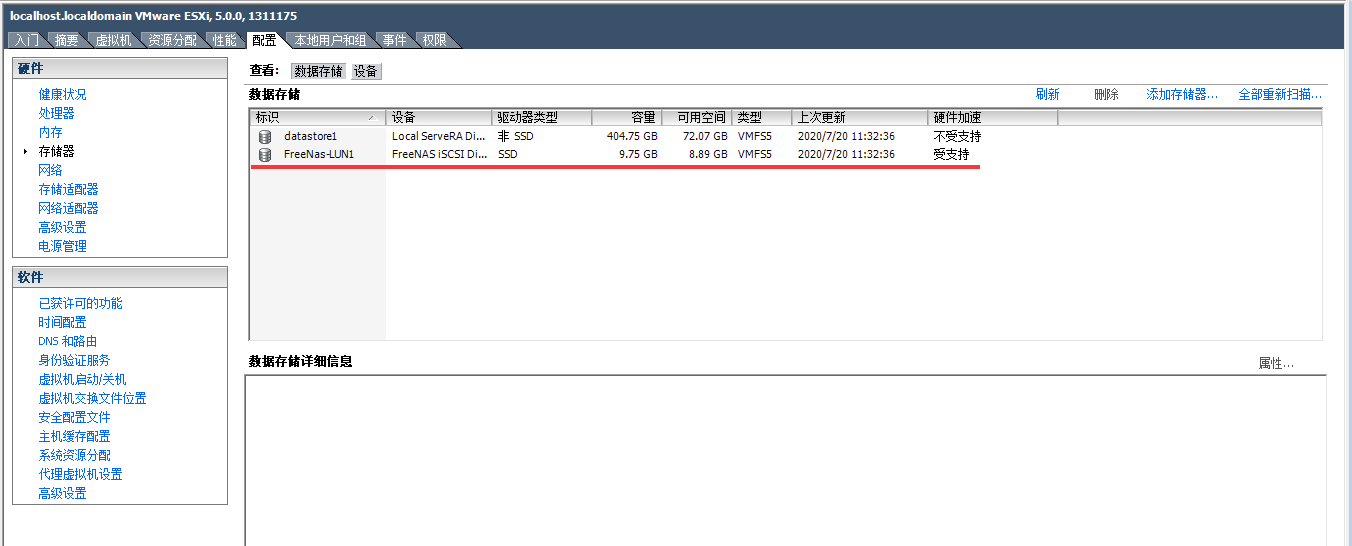Image resolution: width=1352 pixels, height=546 pixels.
Task: Open 安全配置文件 settings
Action: point(74,417)
